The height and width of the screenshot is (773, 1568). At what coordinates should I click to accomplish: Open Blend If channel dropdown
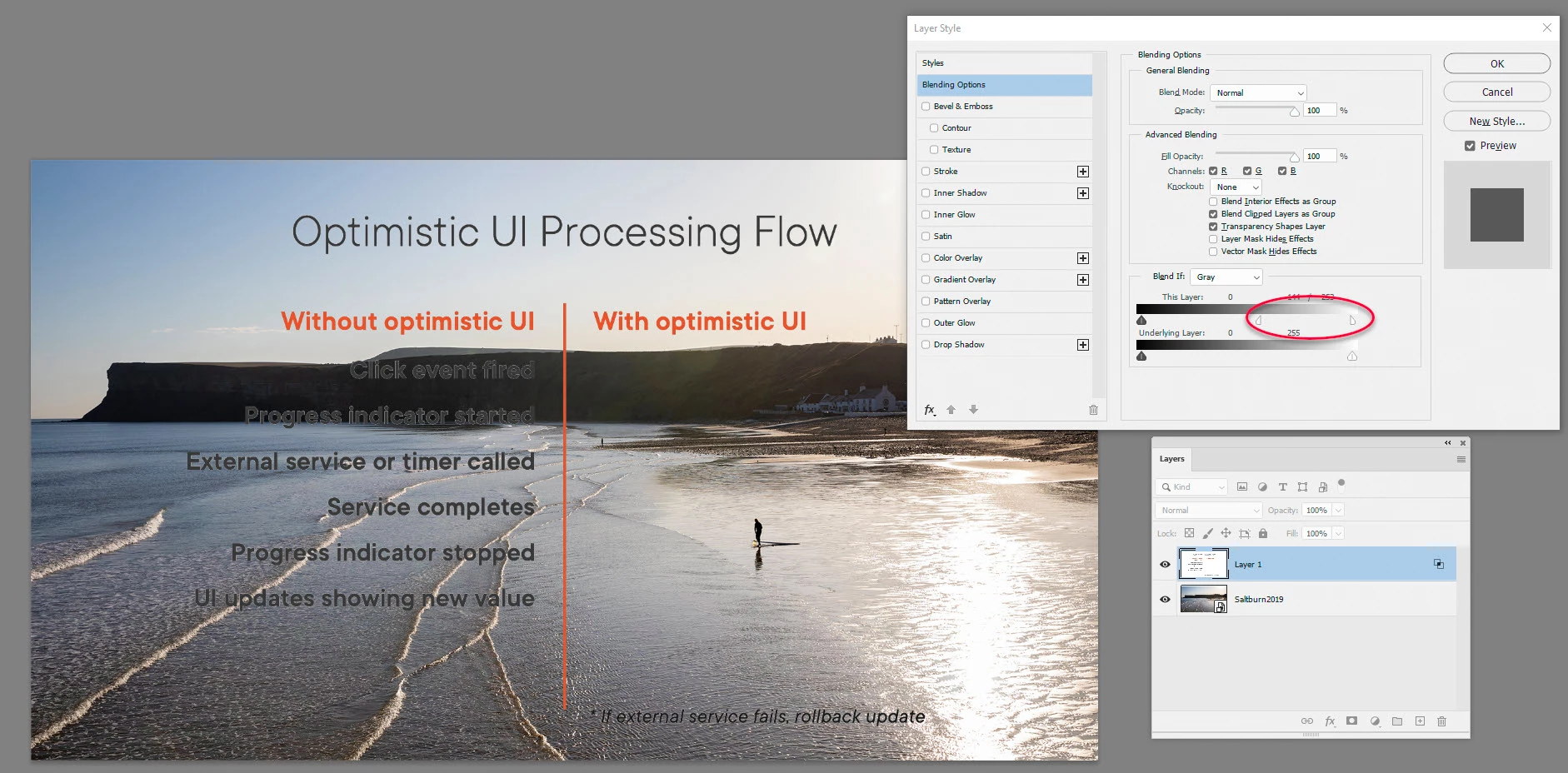[1226, 277]
